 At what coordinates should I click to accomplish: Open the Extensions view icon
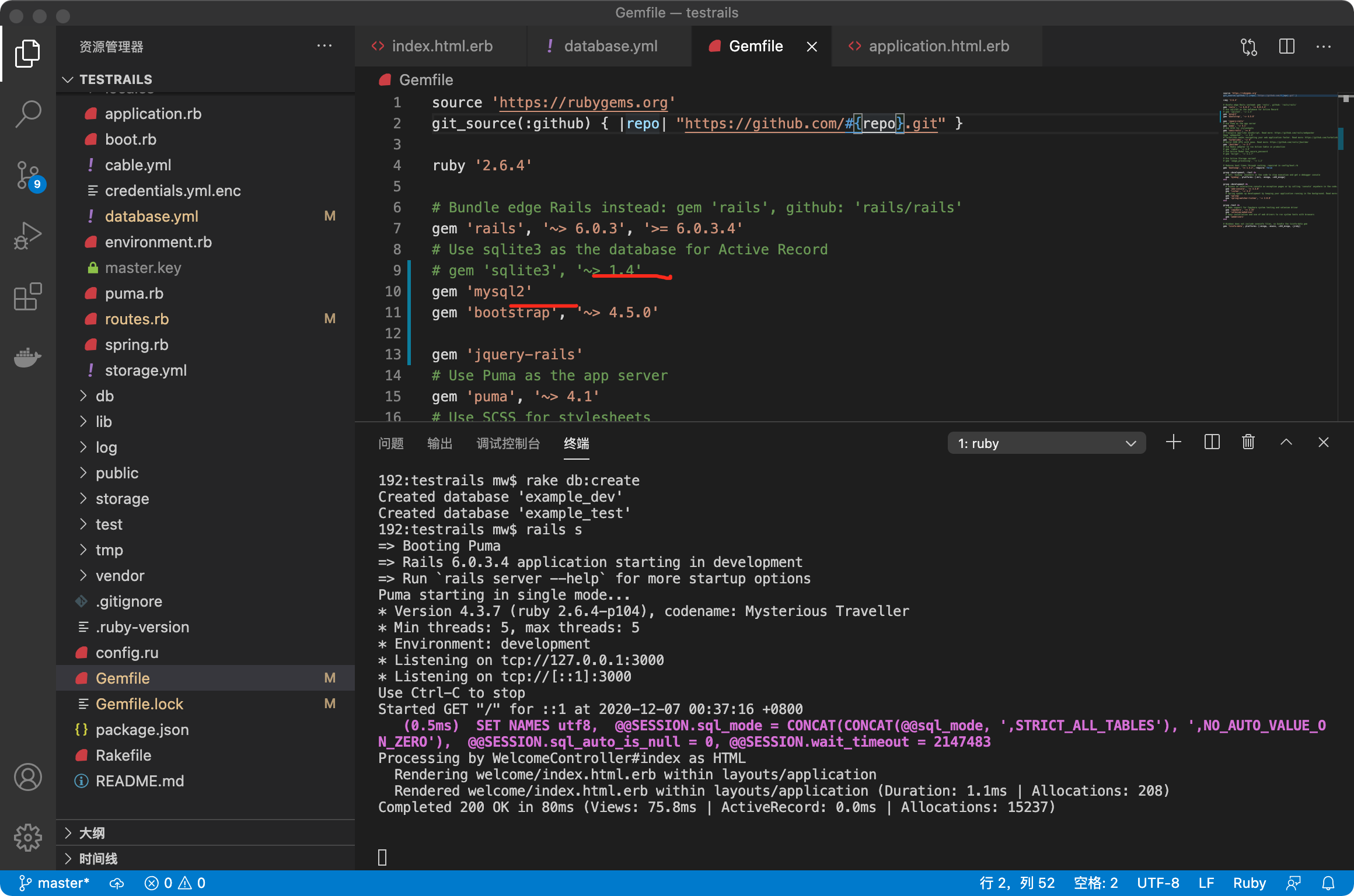pos(27,296)
